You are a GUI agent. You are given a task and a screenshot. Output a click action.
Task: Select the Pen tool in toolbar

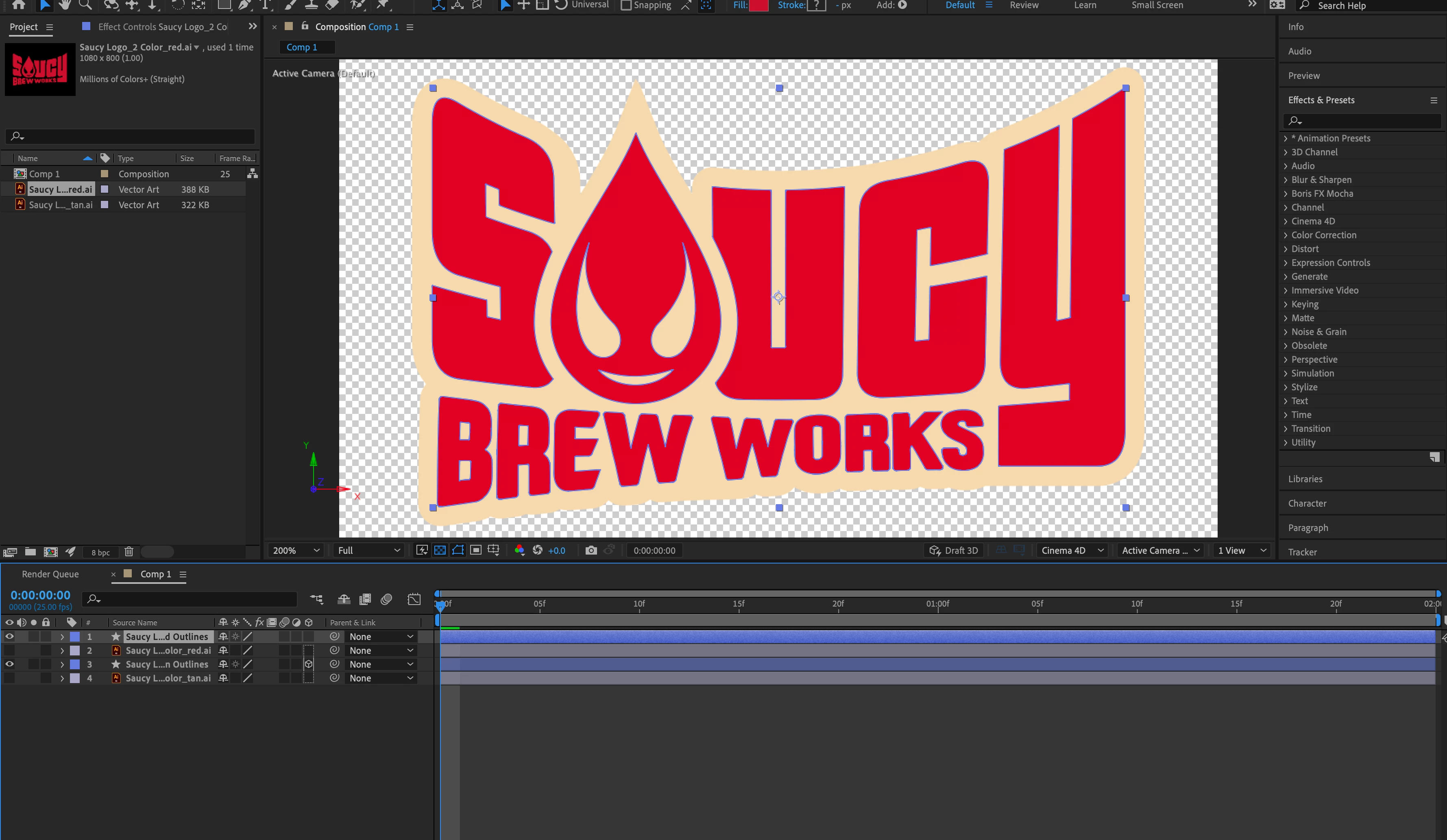[x=245, y=4]
